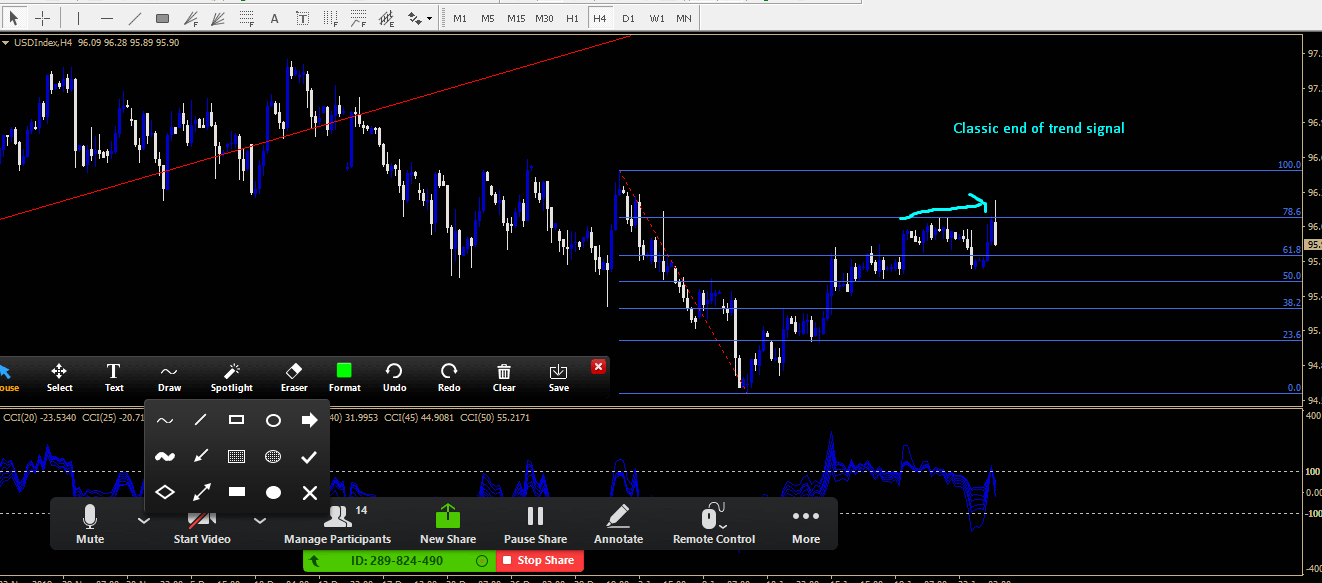Activate the Spotlight annotation tool

(231, 376)
